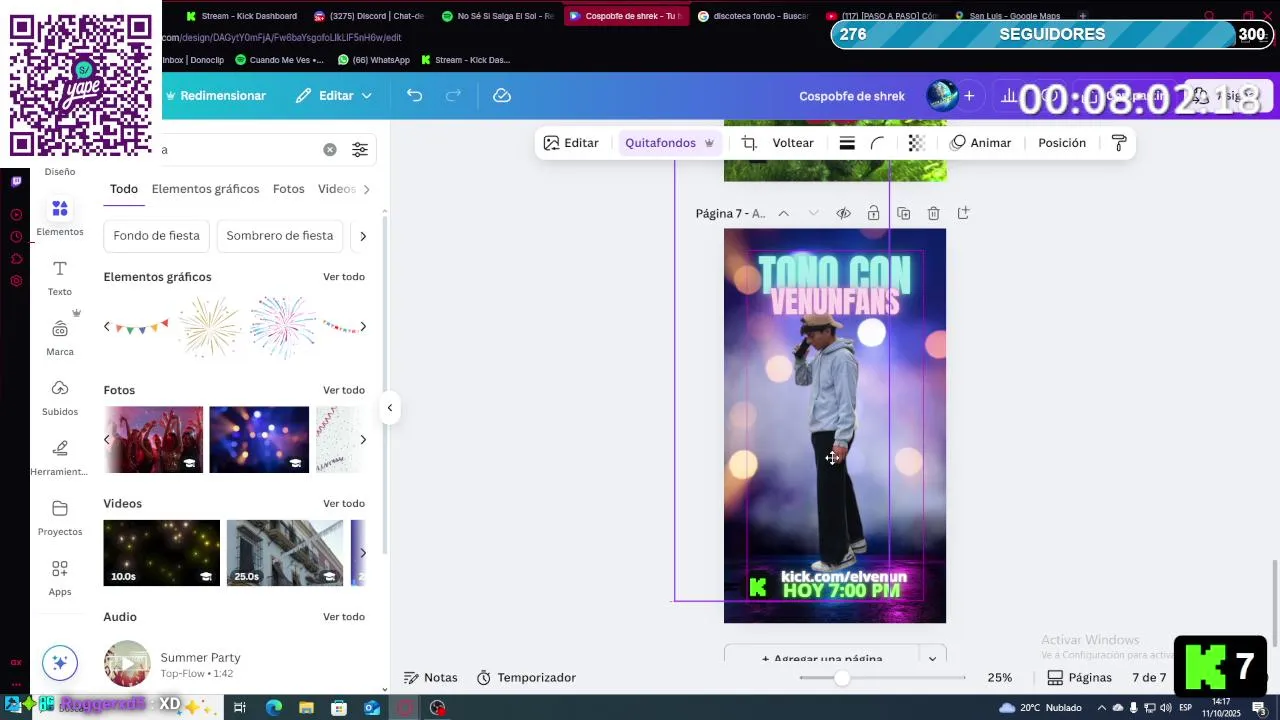Open the search filters icon
The height and width of the screenshot is (720, 1280).
[x=360, y=150]
